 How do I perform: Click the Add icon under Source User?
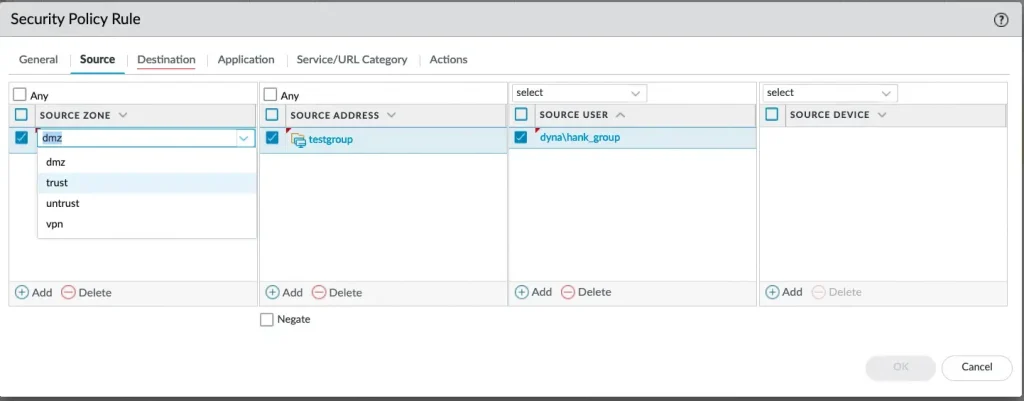click(x=522, y=292)
